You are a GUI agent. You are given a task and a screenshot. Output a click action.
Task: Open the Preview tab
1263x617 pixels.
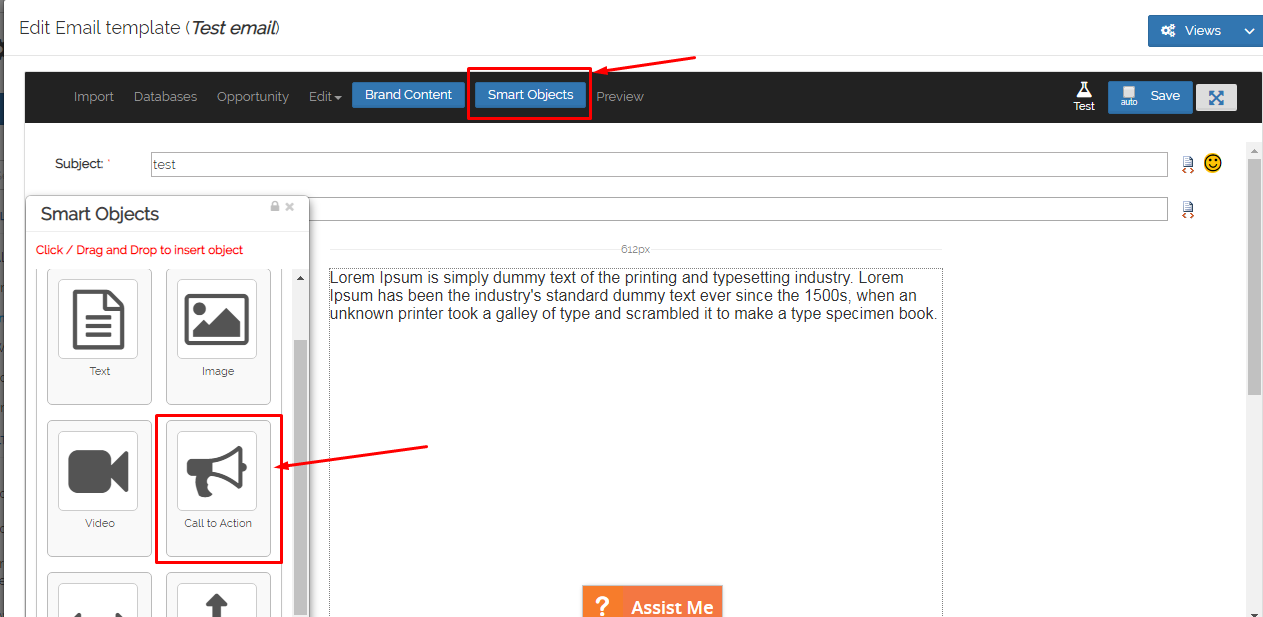point(620,97)
